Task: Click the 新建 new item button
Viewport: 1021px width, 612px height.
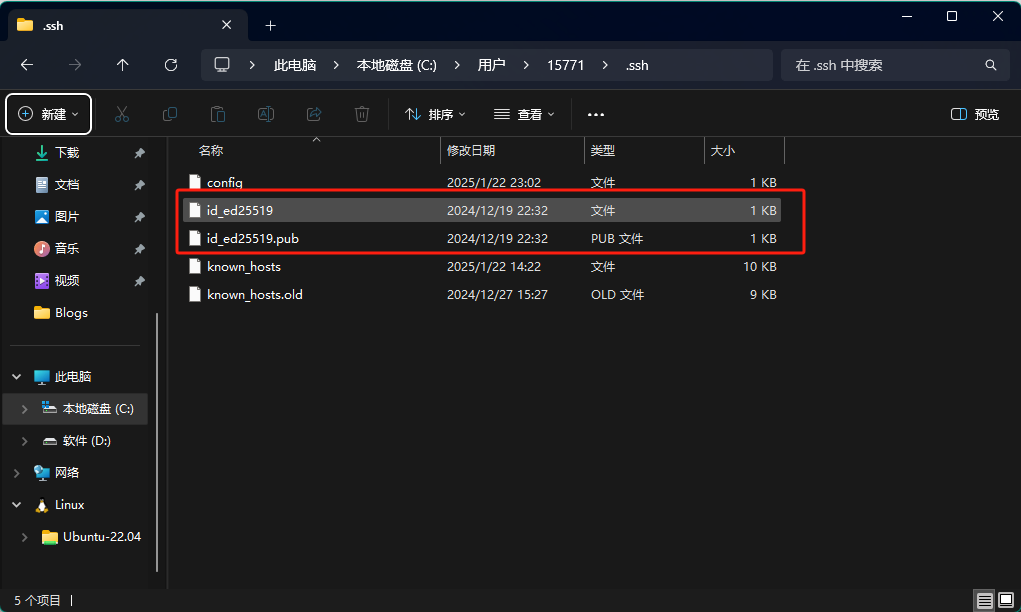Action: coord(49,114)
